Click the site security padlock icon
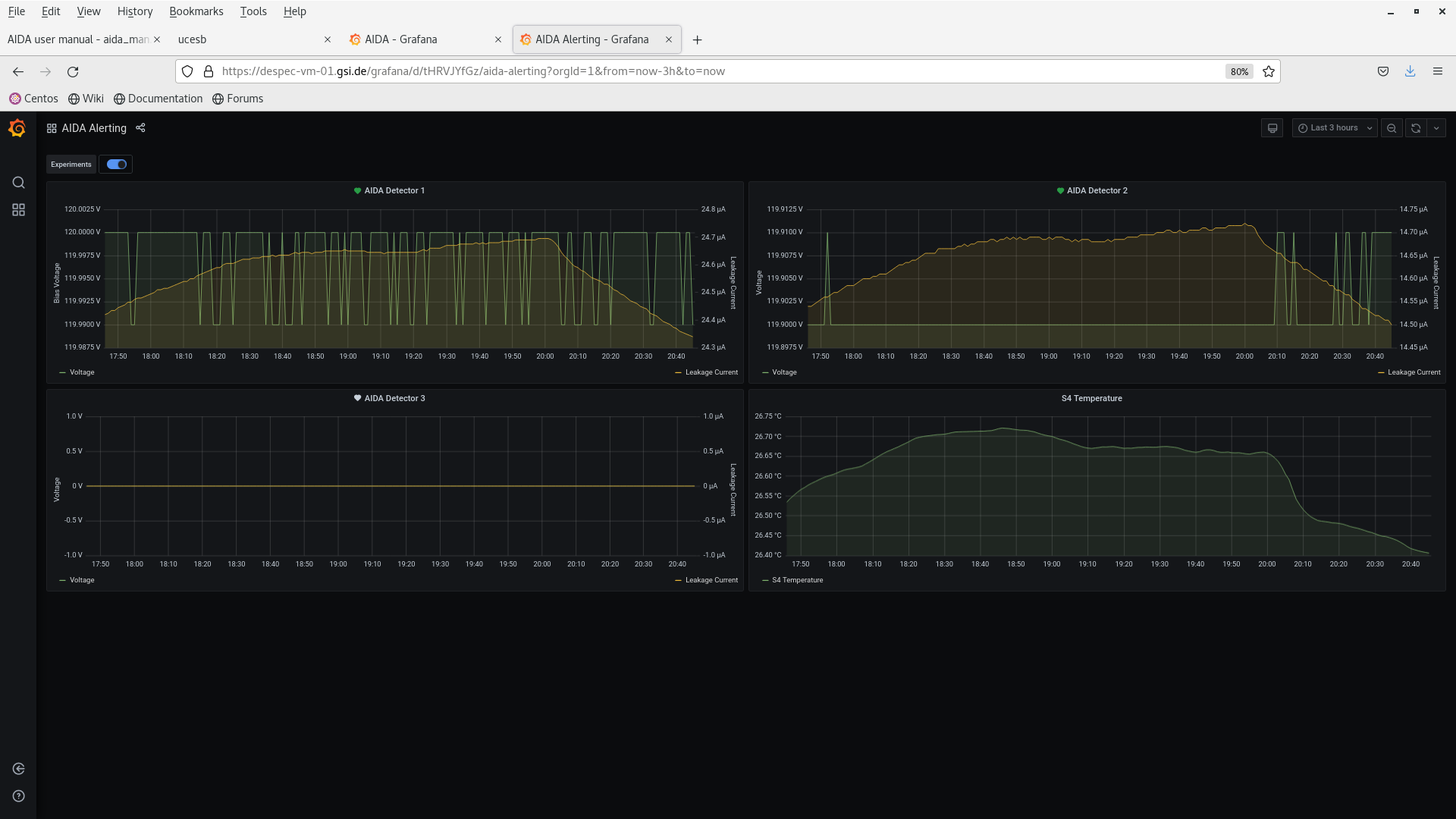 pos(209,71)
